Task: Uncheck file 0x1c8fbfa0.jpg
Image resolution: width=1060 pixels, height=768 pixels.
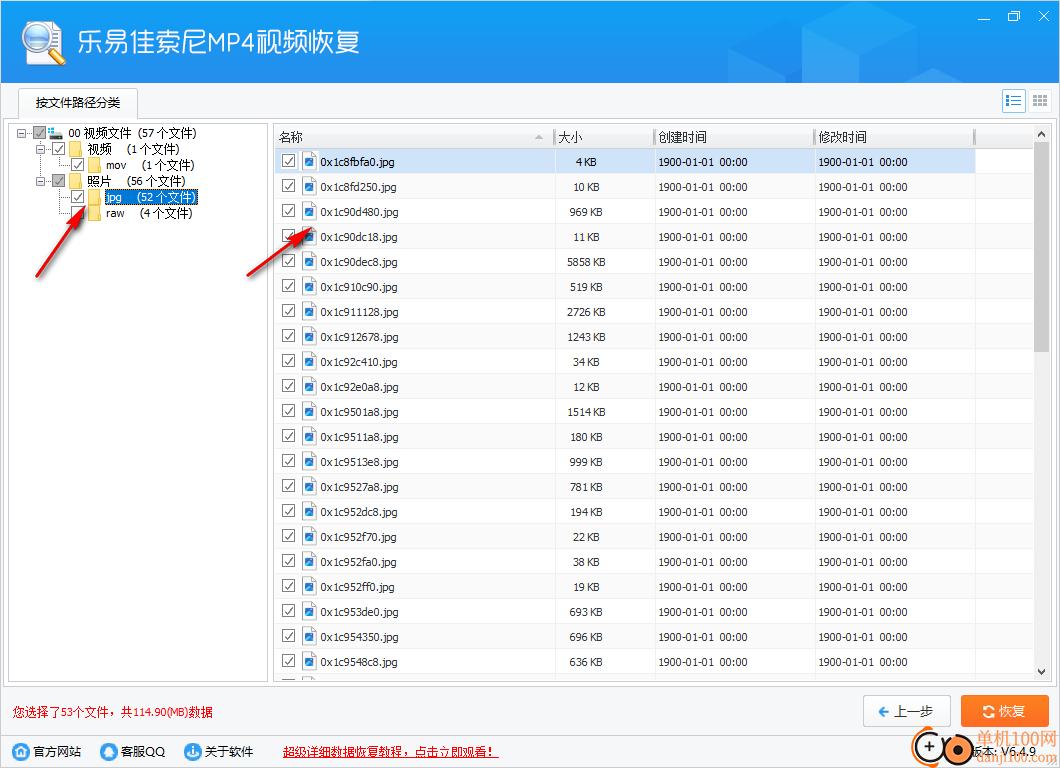Action: [x=289, y=161]
